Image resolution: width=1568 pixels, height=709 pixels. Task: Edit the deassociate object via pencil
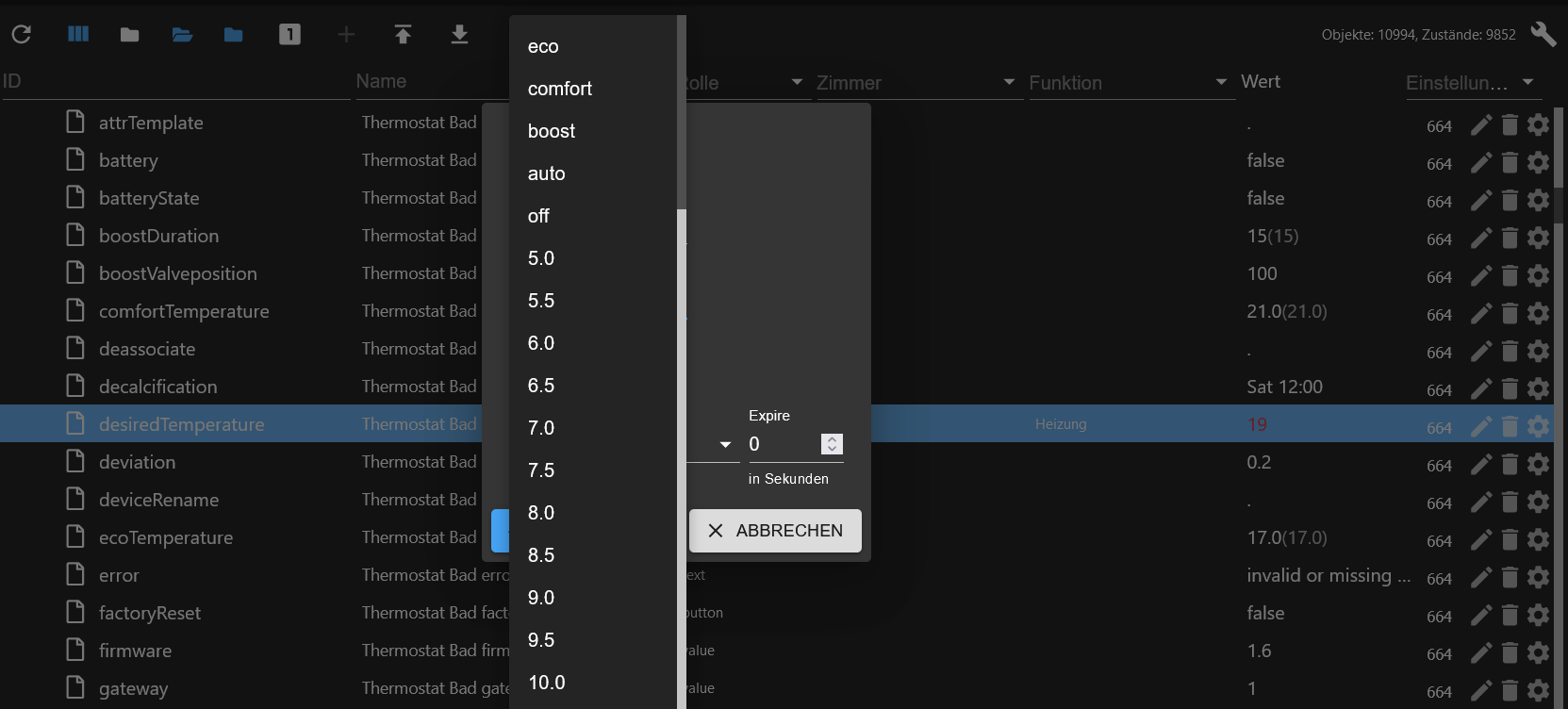1481,351
